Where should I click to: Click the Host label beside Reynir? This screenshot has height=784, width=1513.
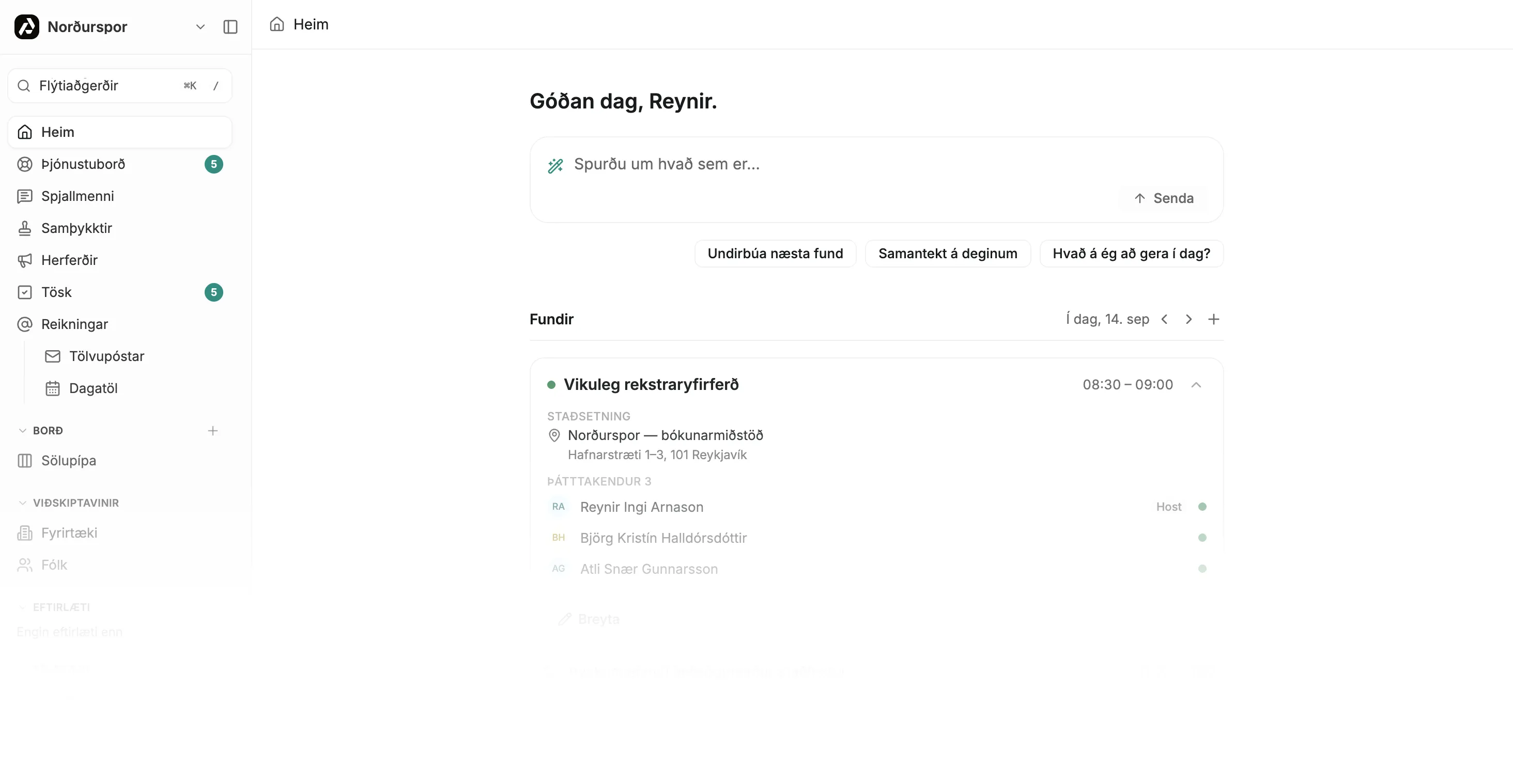(1169, 507)
